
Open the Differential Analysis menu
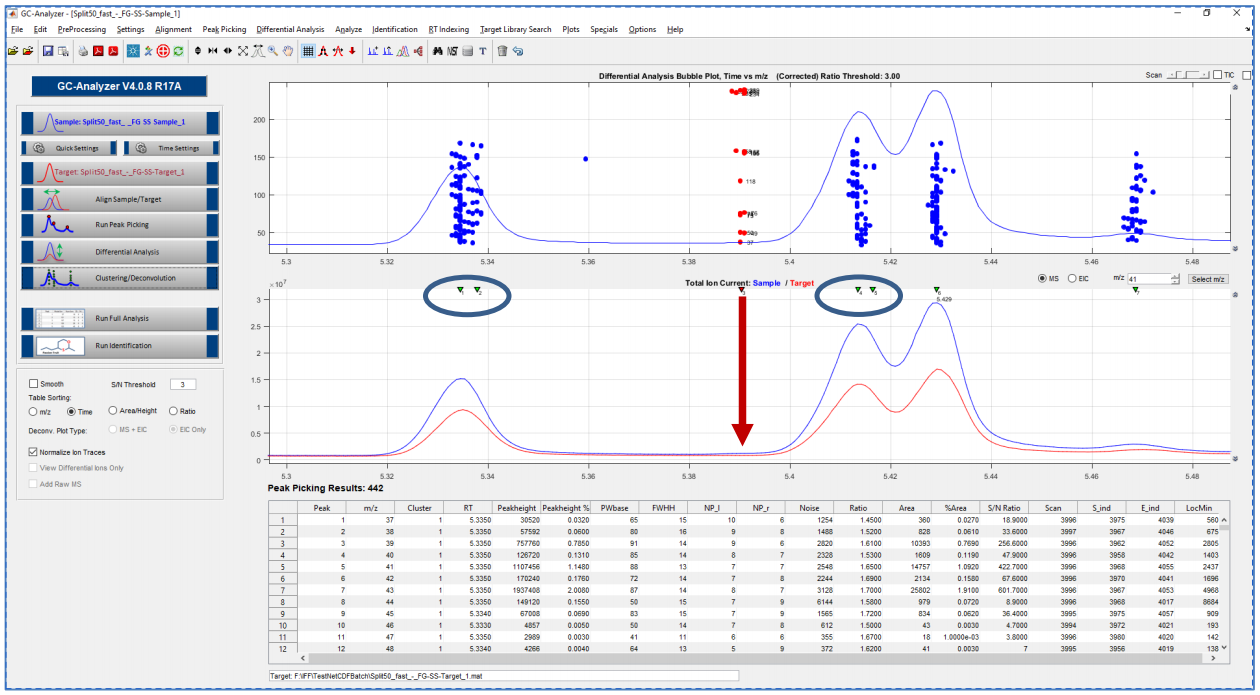(290, 29)
